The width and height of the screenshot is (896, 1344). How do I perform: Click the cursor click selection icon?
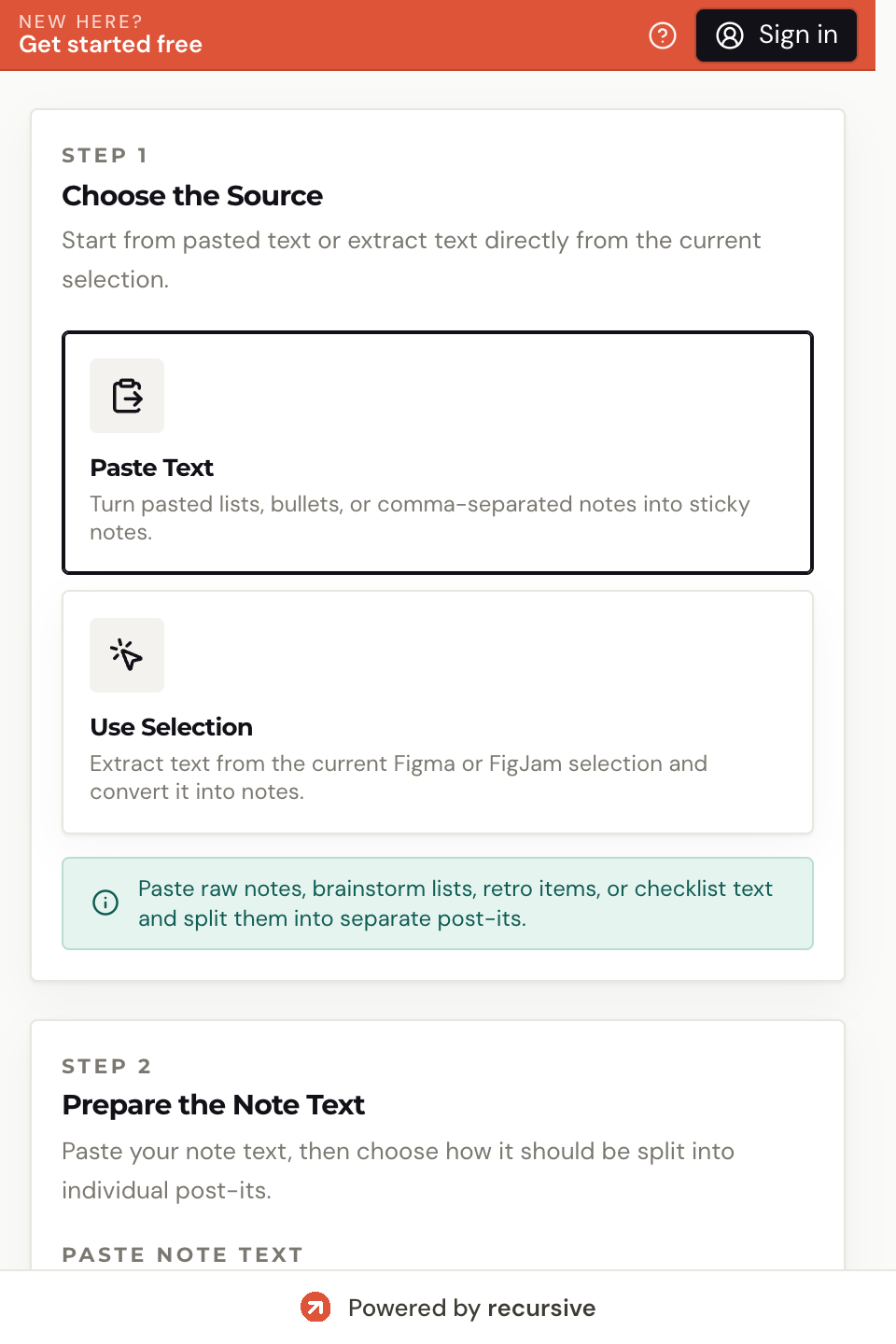coord(127,655)
